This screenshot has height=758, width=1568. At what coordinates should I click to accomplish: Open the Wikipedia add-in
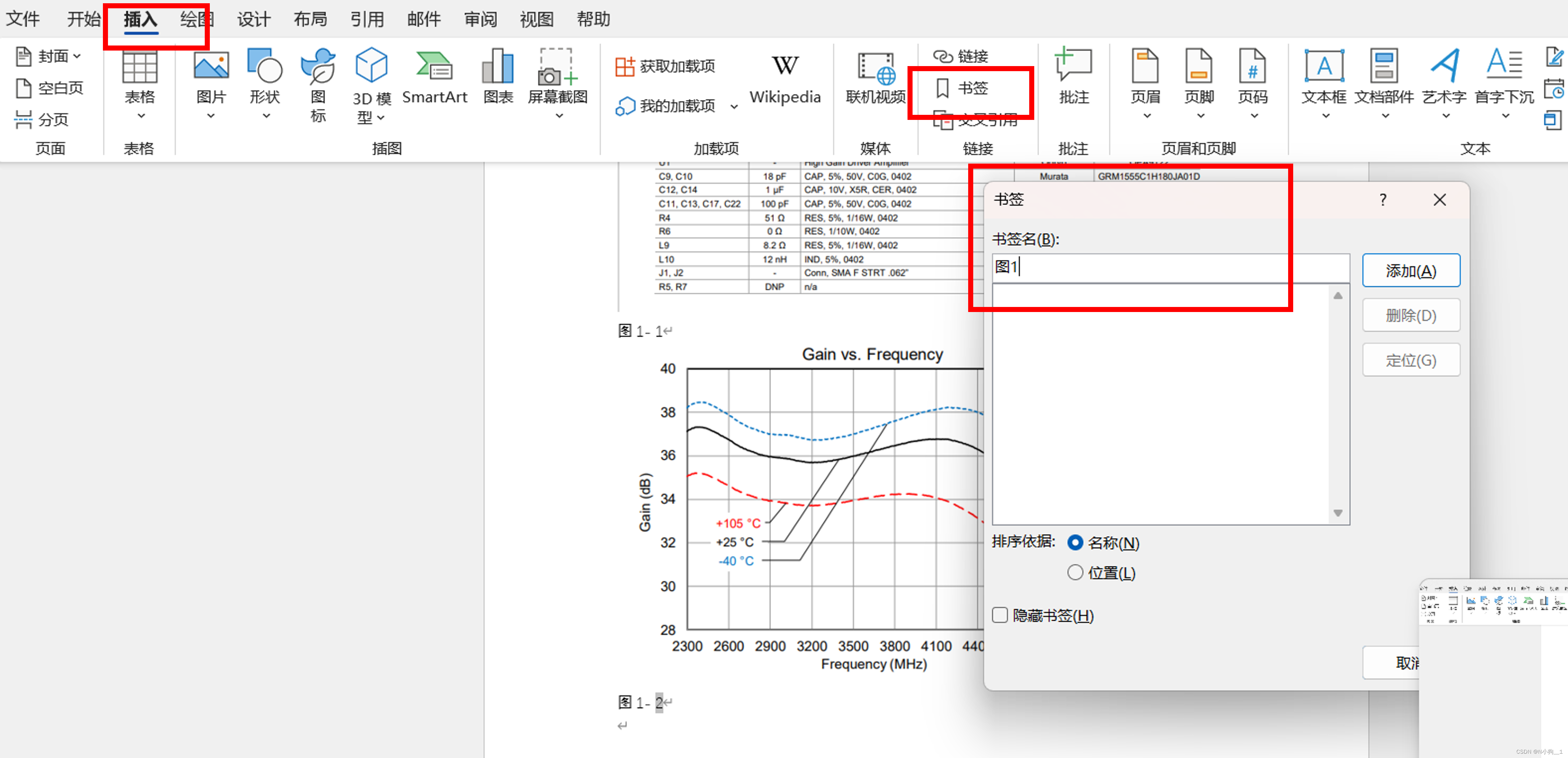tap(785, 79)
